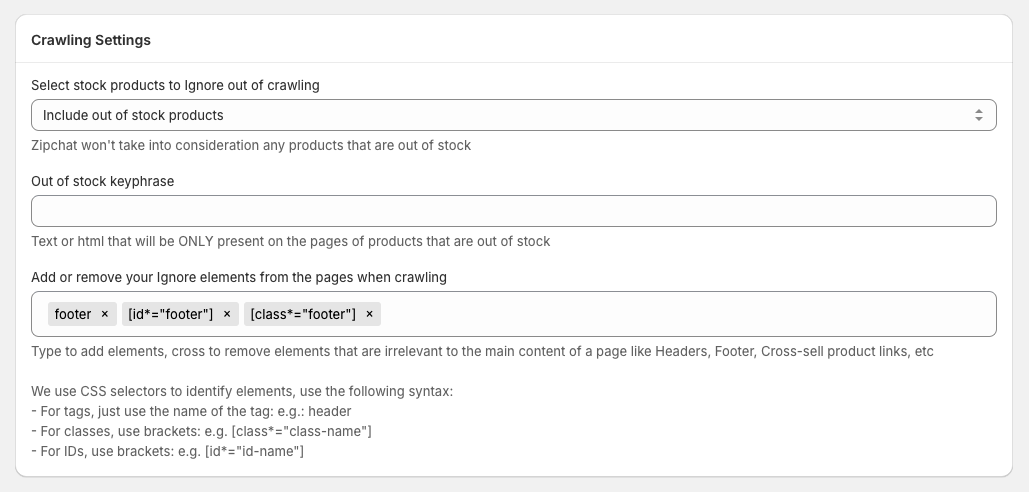Screen dimensions: 1029x492
Task: Click the "Add or remove your Ignore elements" label
Action: [x=239, y=276]
